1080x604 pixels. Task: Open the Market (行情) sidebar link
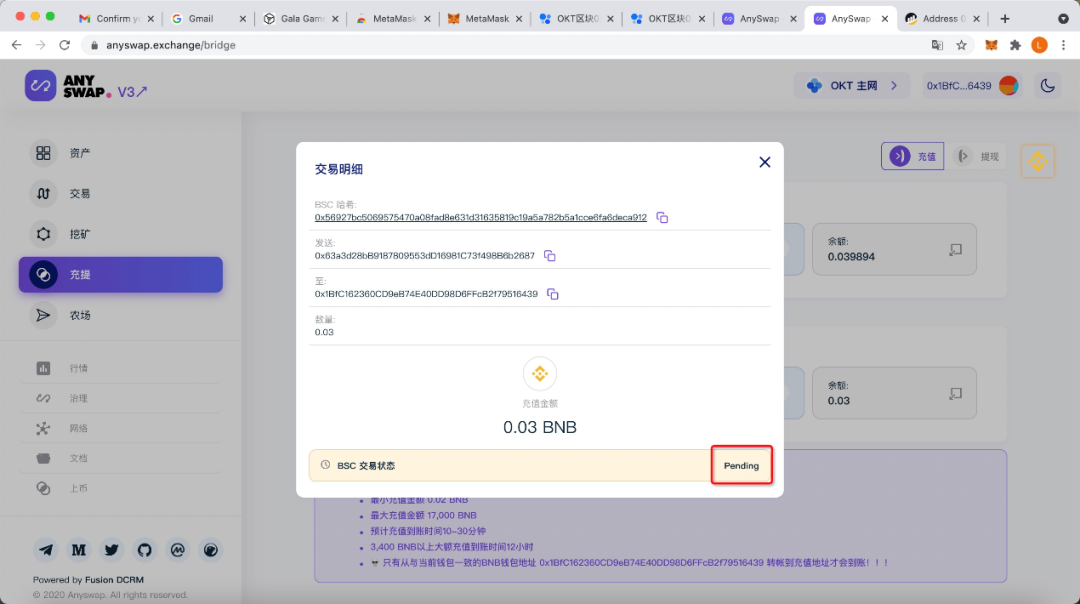click(x=121, y=368)
